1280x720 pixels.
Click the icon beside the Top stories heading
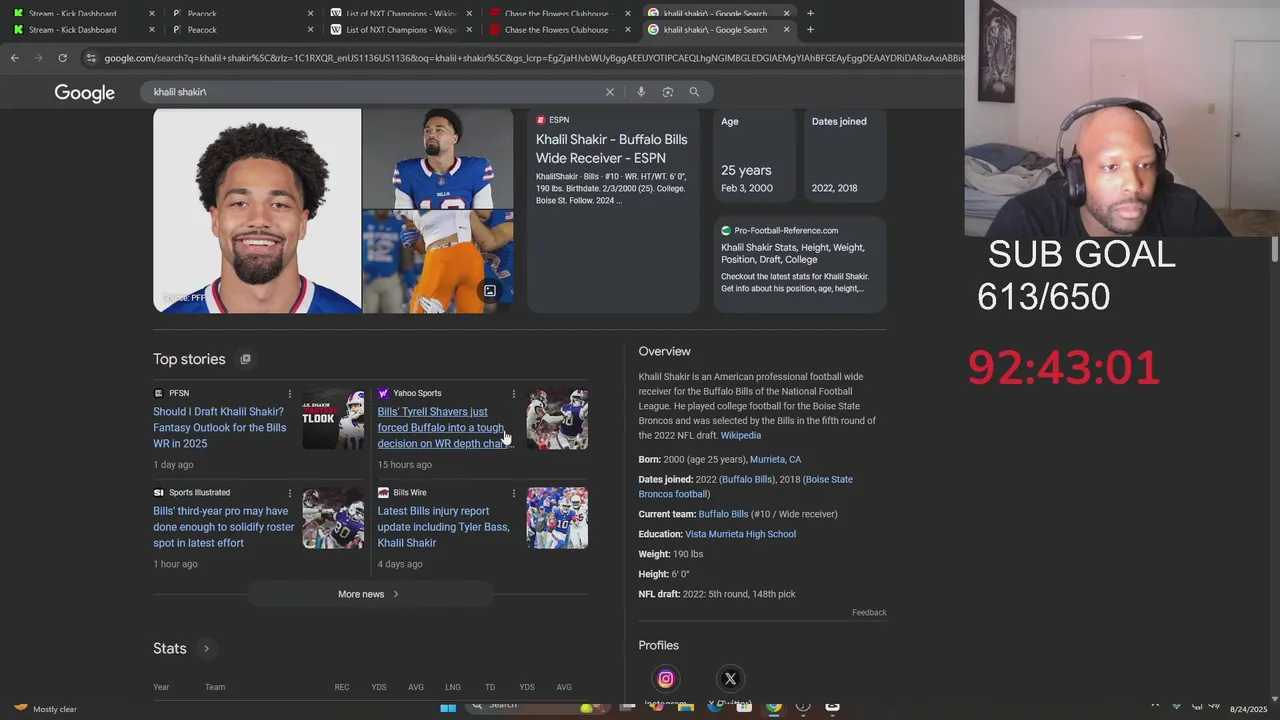click(x=245, y=359)
